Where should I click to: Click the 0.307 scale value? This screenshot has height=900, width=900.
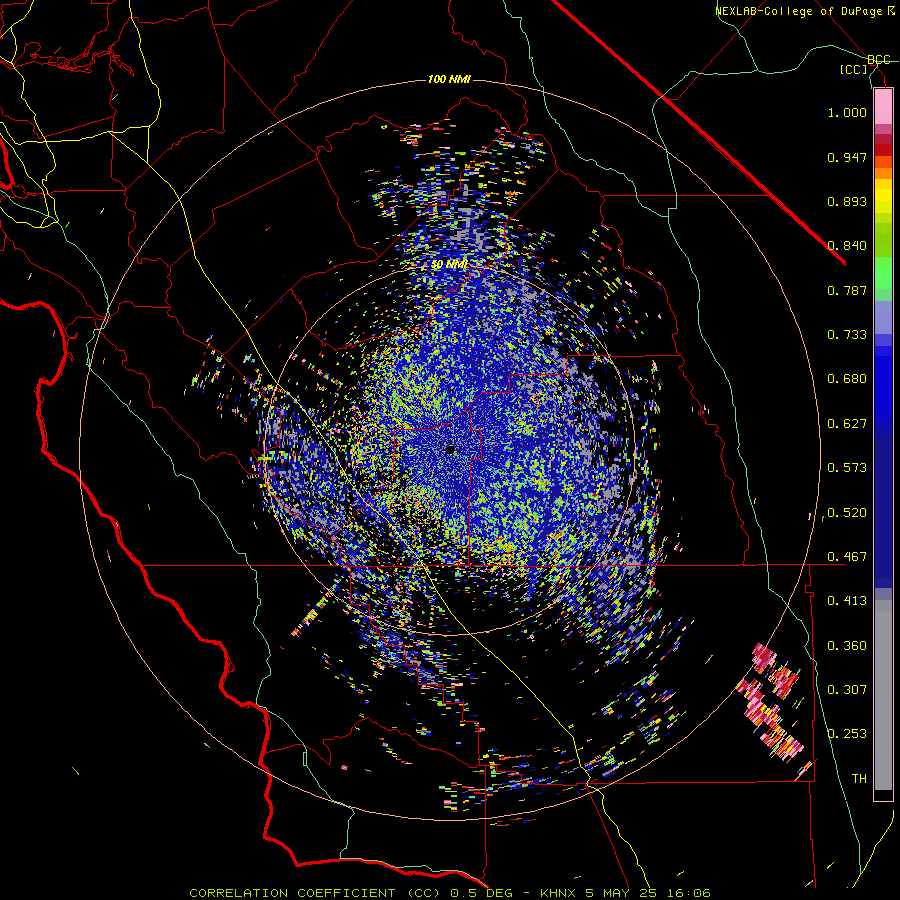[847, 690]
